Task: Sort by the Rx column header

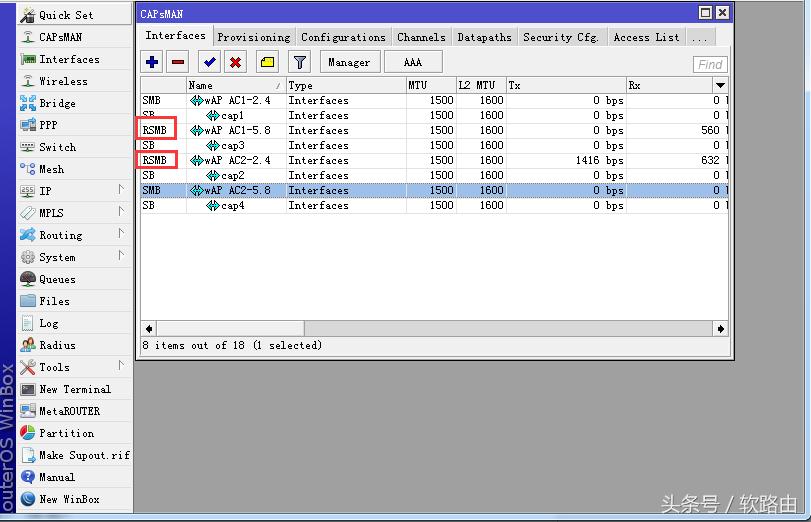Action: coord(669,85)
